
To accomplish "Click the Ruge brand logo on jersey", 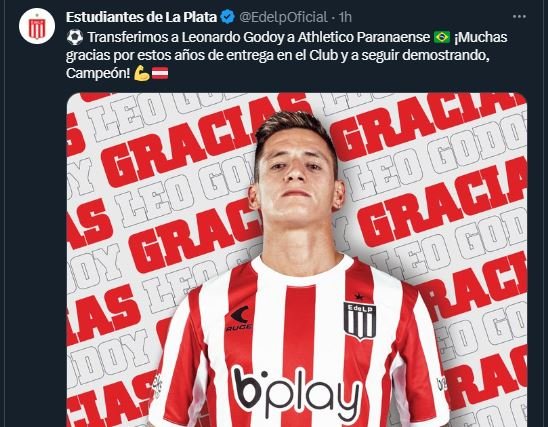I will pyautogui.click(x=239, y=318).
